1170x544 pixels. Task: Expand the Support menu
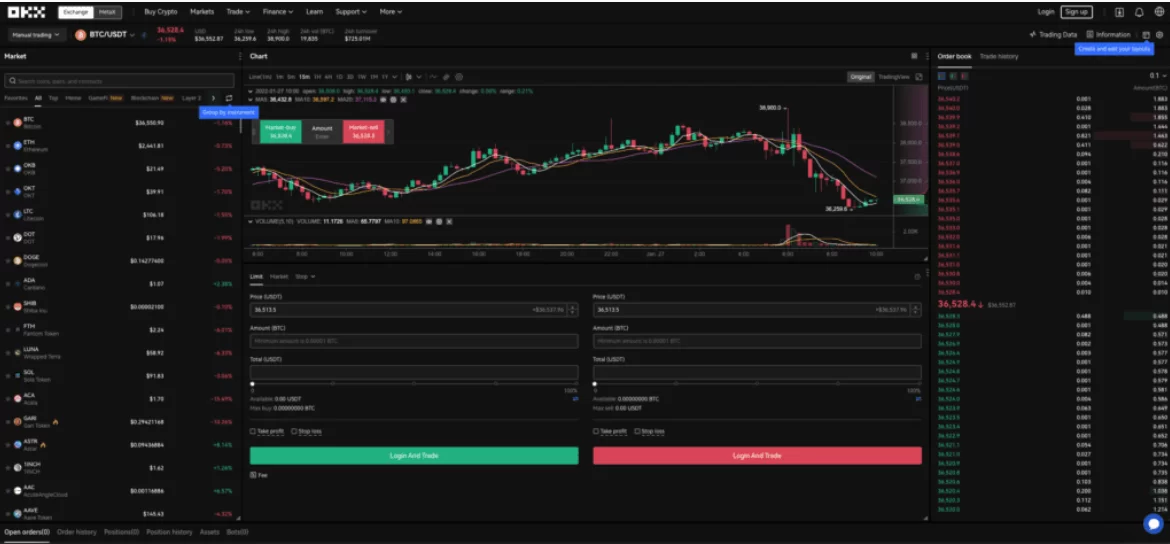[x=351, y=12]
